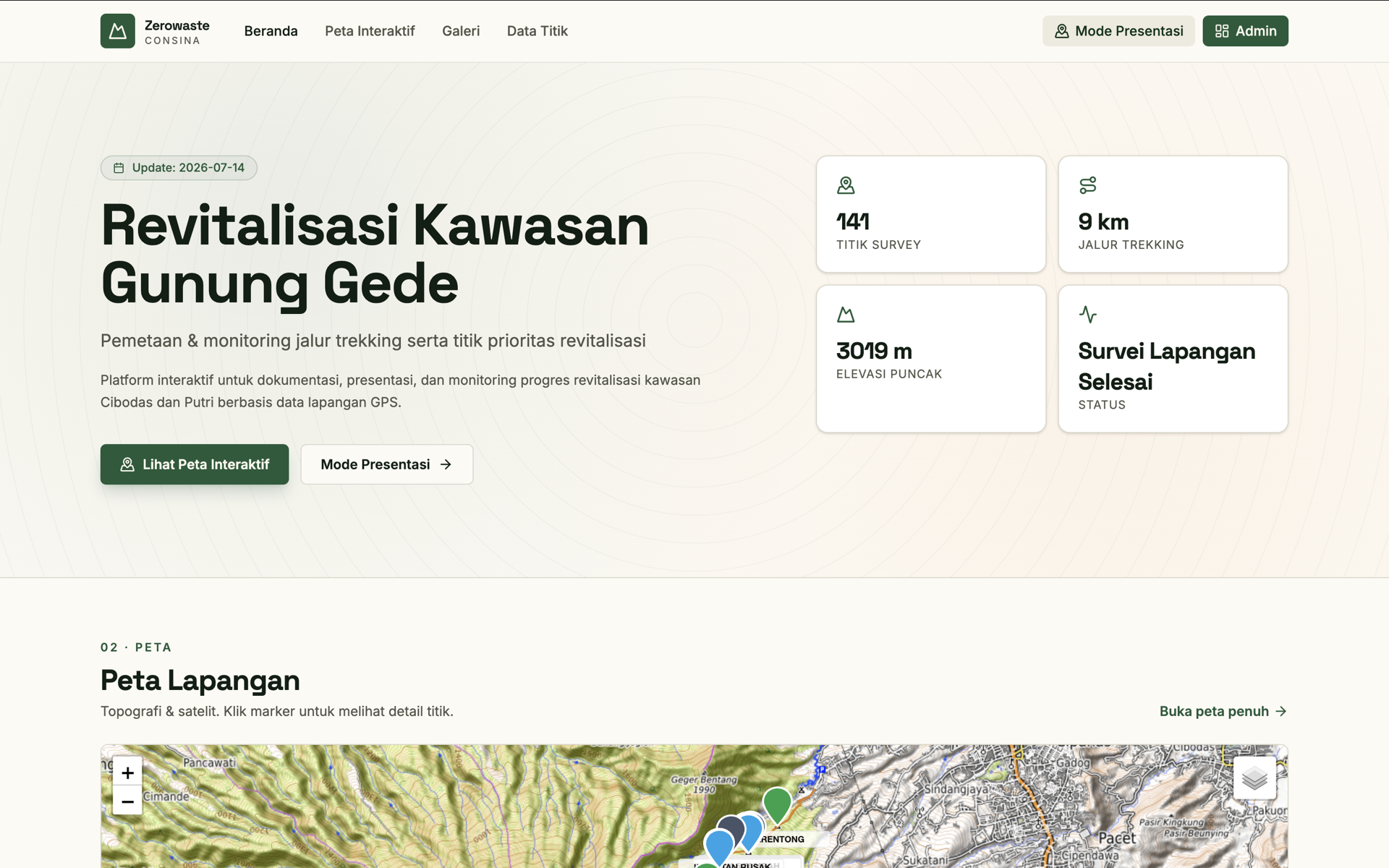Click the '141' survey count value

tap(853, 221)
